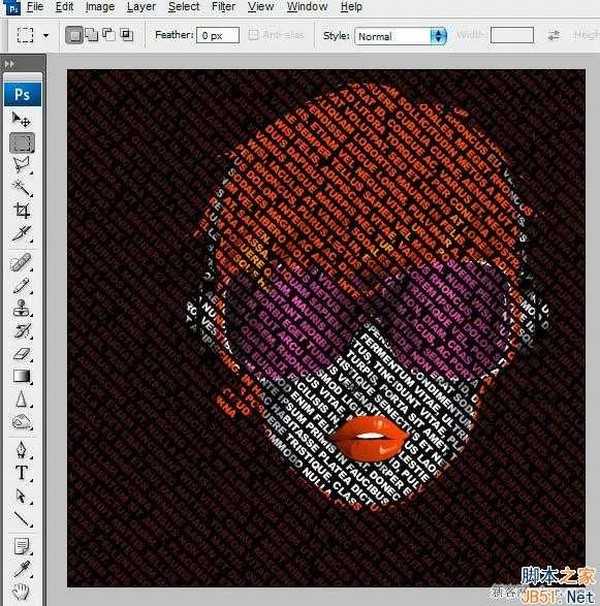
Task: Select the Crop tool
Action: coord(21,211)
